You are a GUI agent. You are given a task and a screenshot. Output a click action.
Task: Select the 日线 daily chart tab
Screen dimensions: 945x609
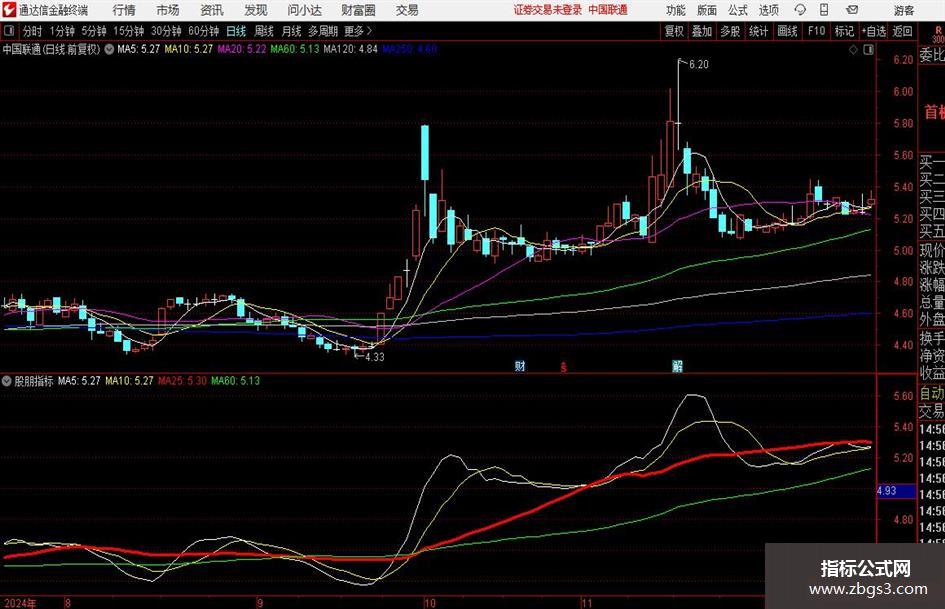click(236, 31)
